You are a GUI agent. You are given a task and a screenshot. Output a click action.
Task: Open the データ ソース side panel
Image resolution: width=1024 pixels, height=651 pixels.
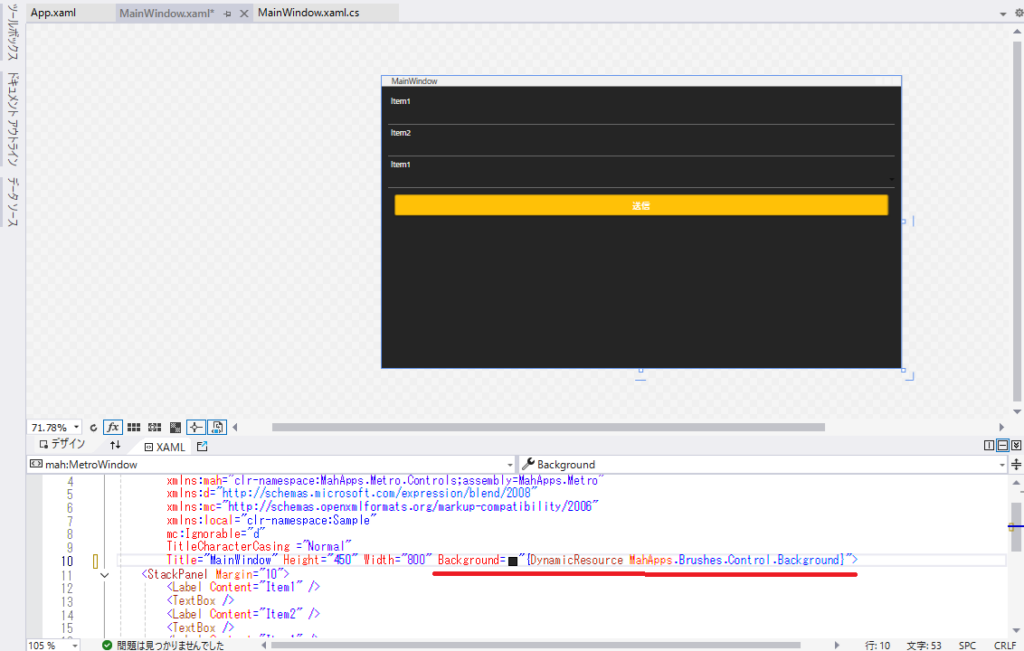point(13,202)
